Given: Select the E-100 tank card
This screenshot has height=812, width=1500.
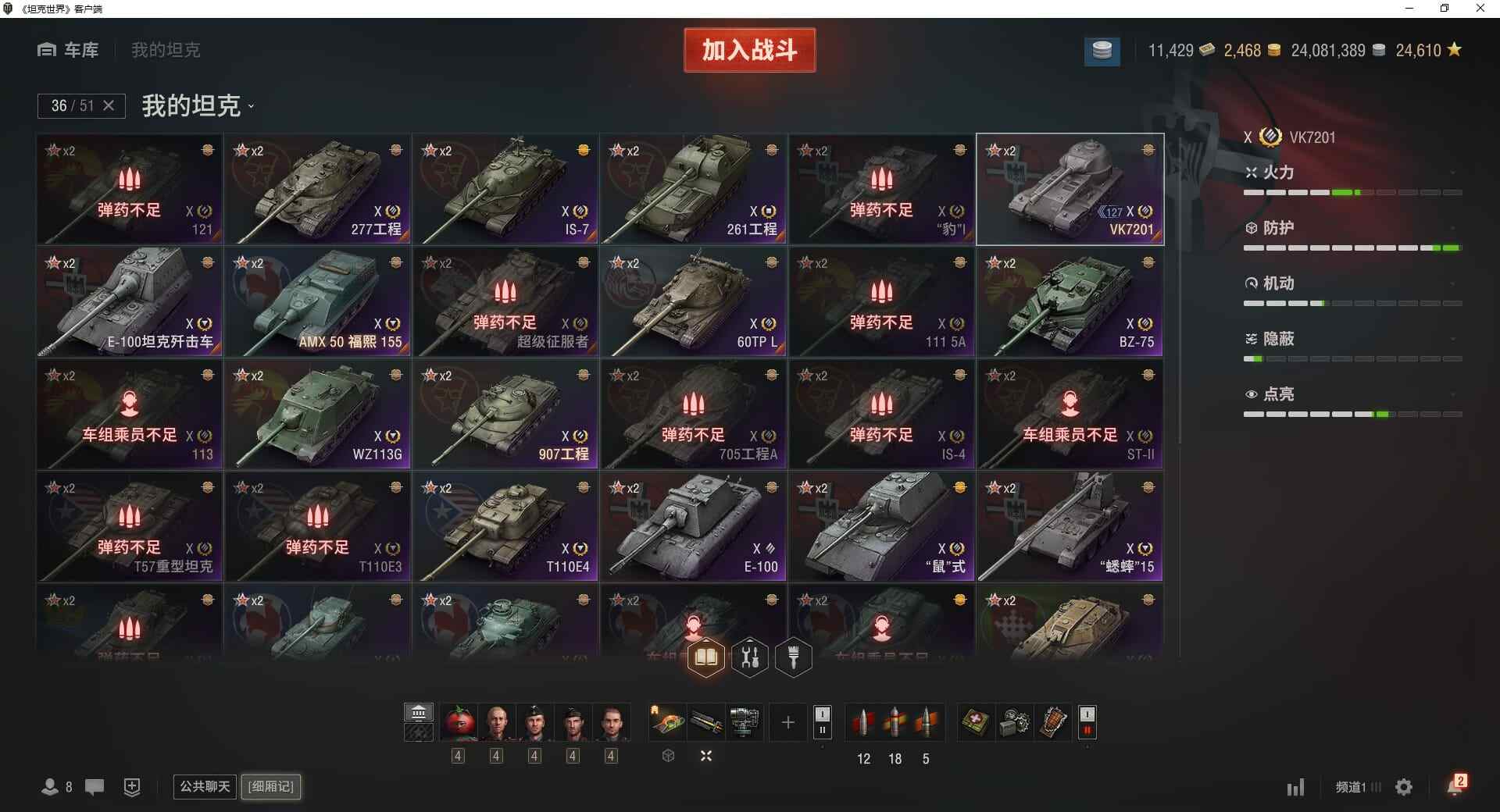Looking at the screenshot, I should 693,526.
